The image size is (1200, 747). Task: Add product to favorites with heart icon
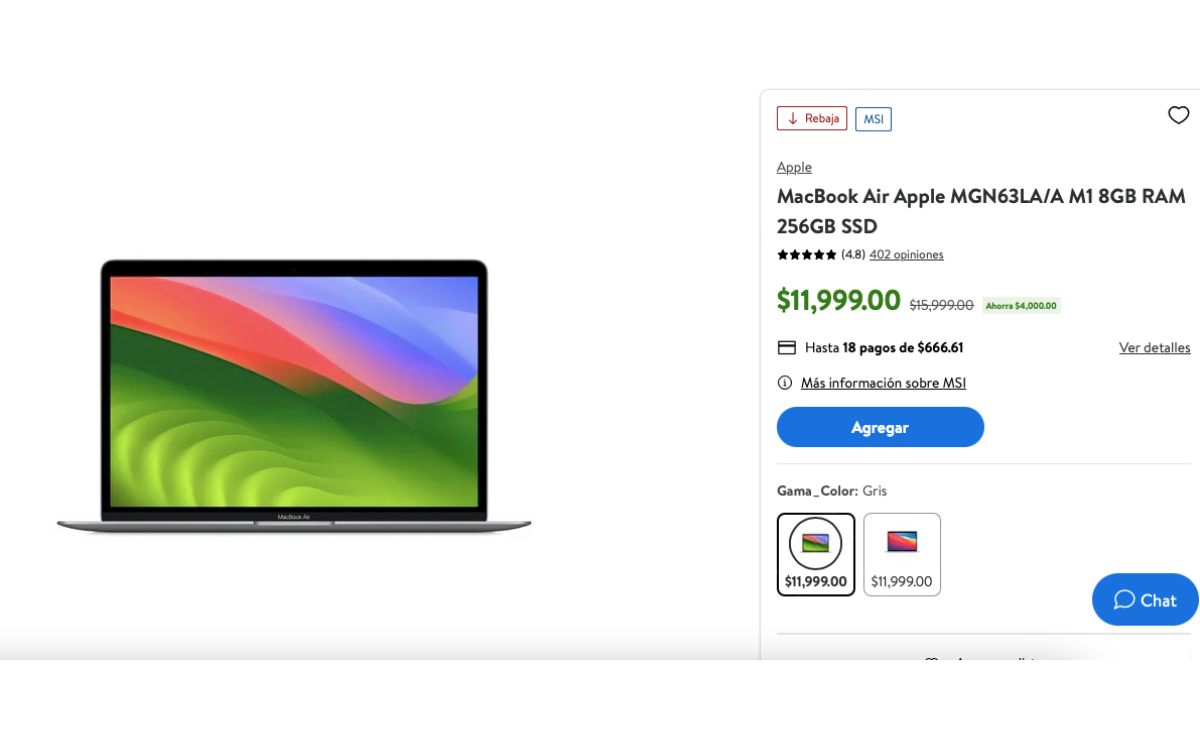click(x=1179, y=115)
